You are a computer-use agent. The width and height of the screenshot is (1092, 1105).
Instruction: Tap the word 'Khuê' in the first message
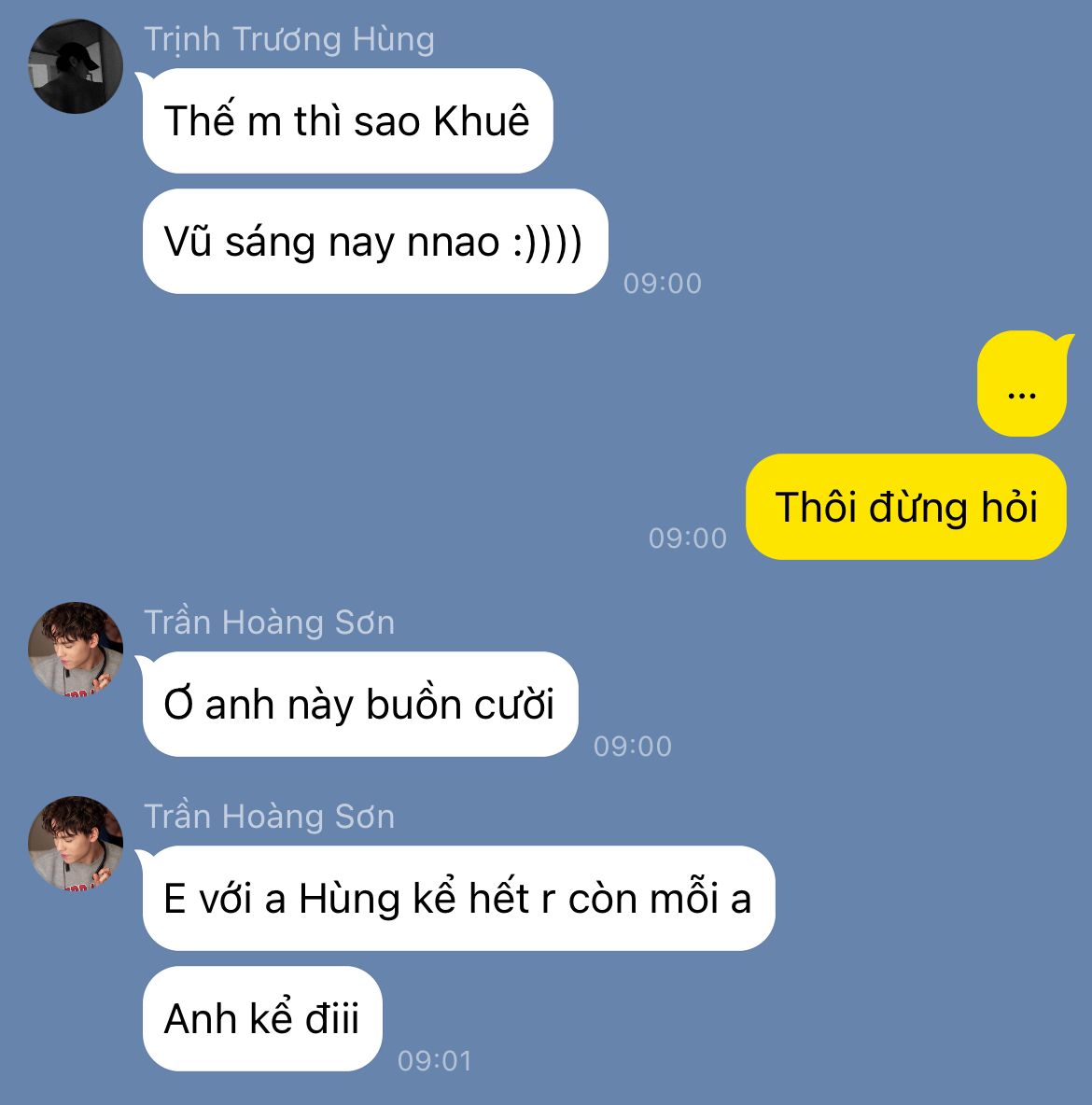482,120
